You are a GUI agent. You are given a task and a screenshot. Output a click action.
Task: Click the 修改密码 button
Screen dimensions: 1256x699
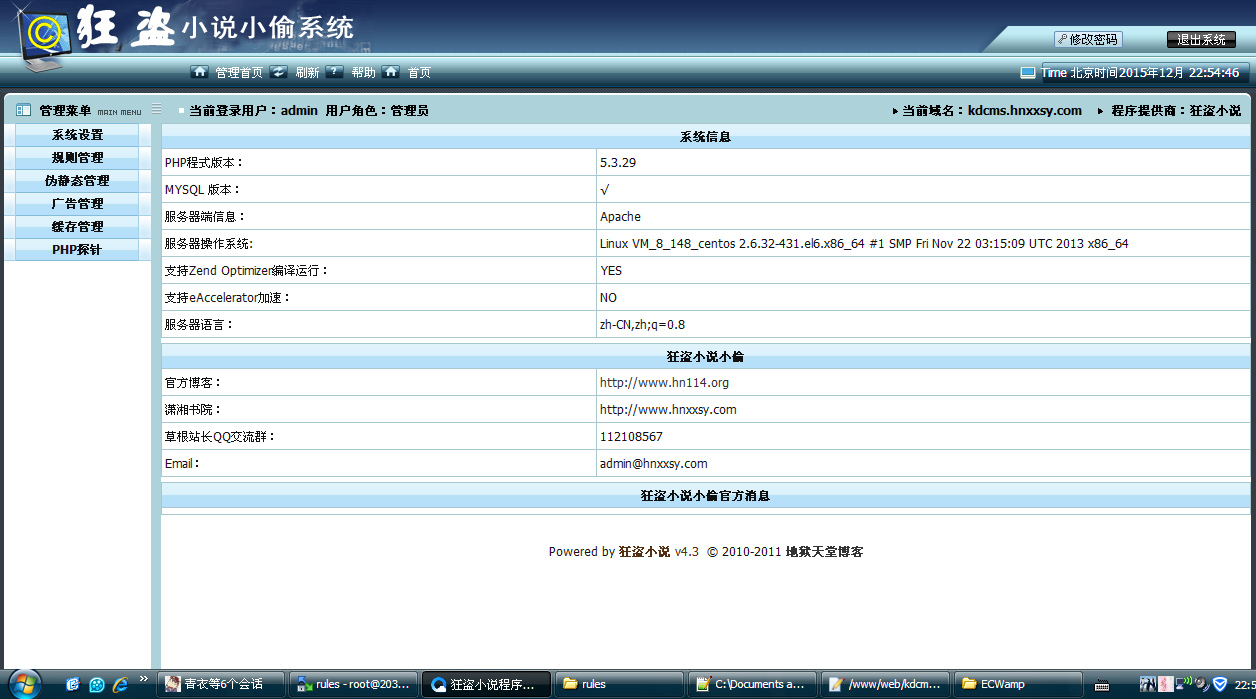click(1088, 38)
